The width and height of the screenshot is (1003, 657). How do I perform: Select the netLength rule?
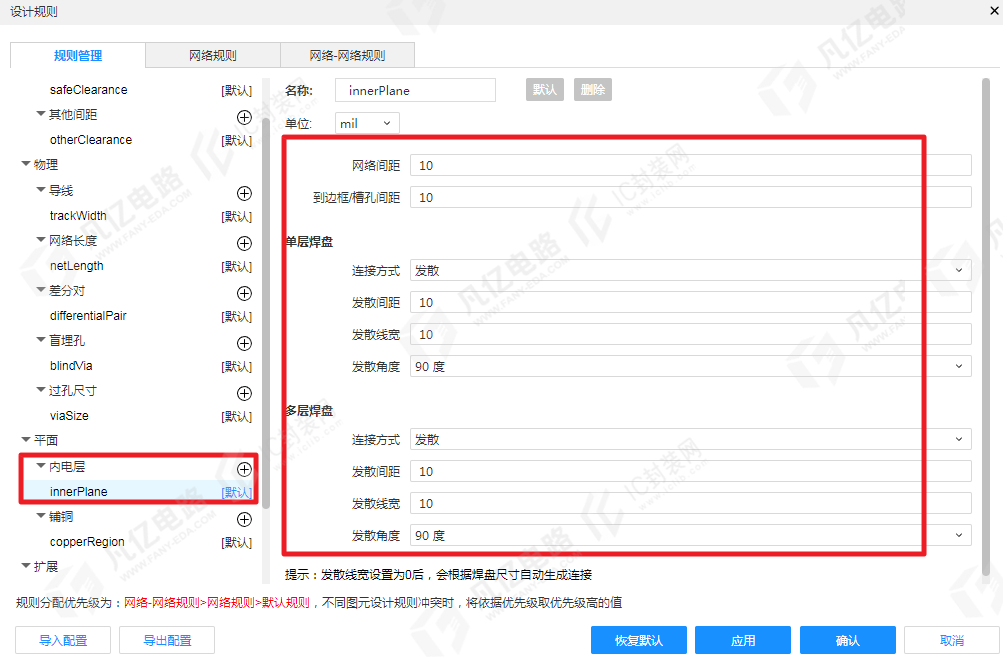tap(77, 265)
